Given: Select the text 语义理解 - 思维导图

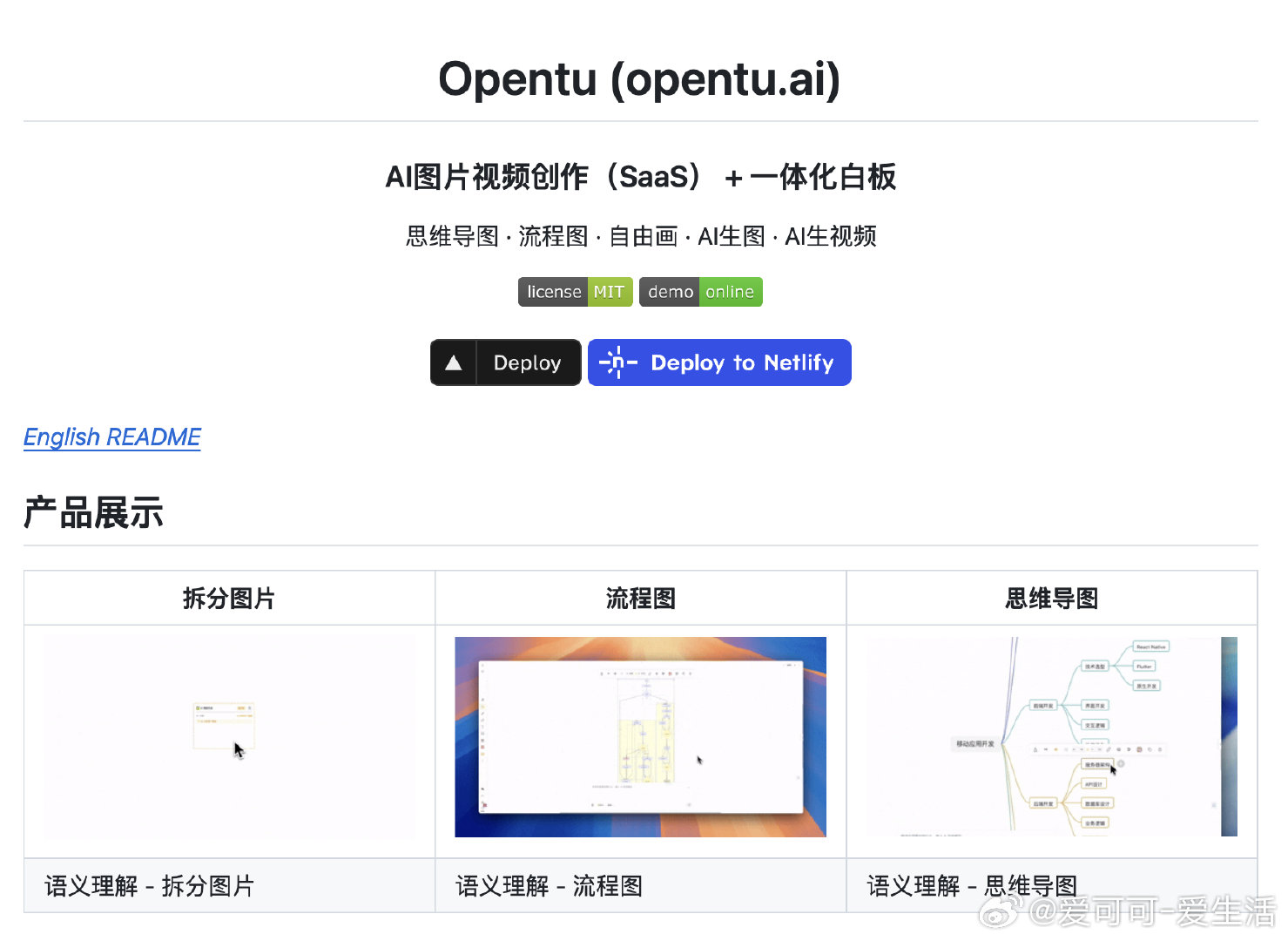Looking at the screenshot, I should 972,886.
